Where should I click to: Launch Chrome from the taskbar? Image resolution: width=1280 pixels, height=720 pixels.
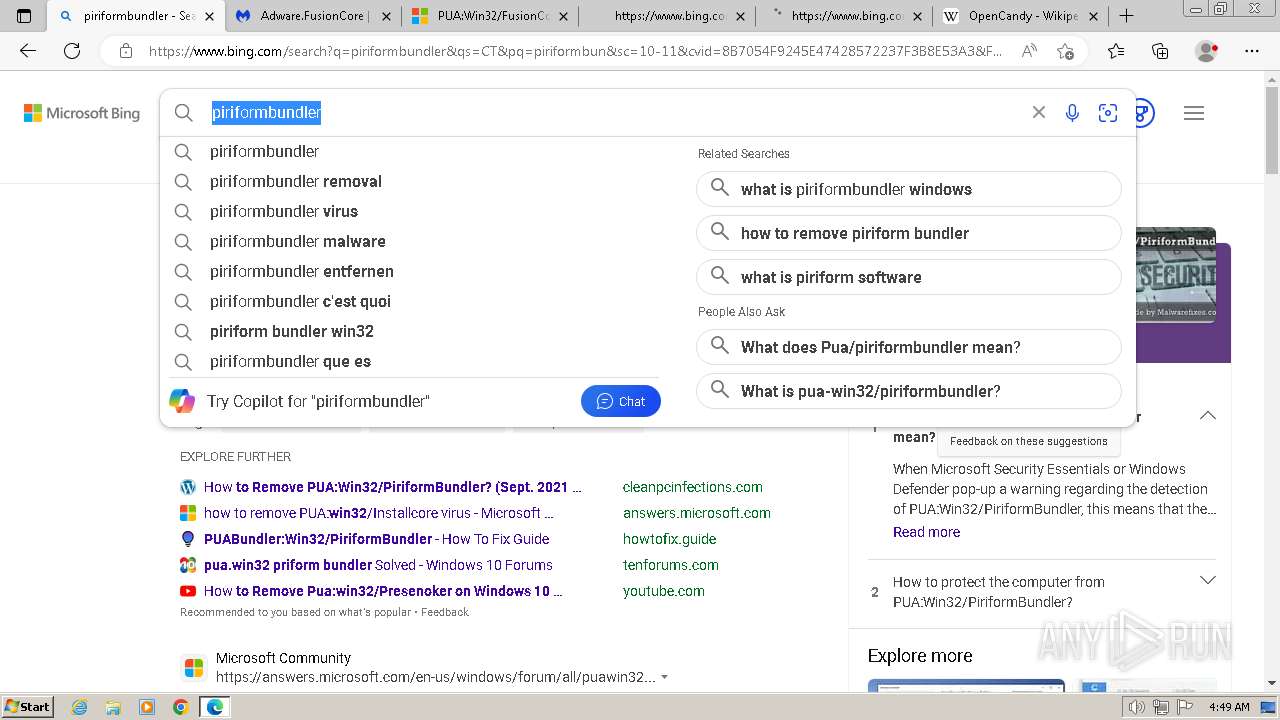[180, 707]
